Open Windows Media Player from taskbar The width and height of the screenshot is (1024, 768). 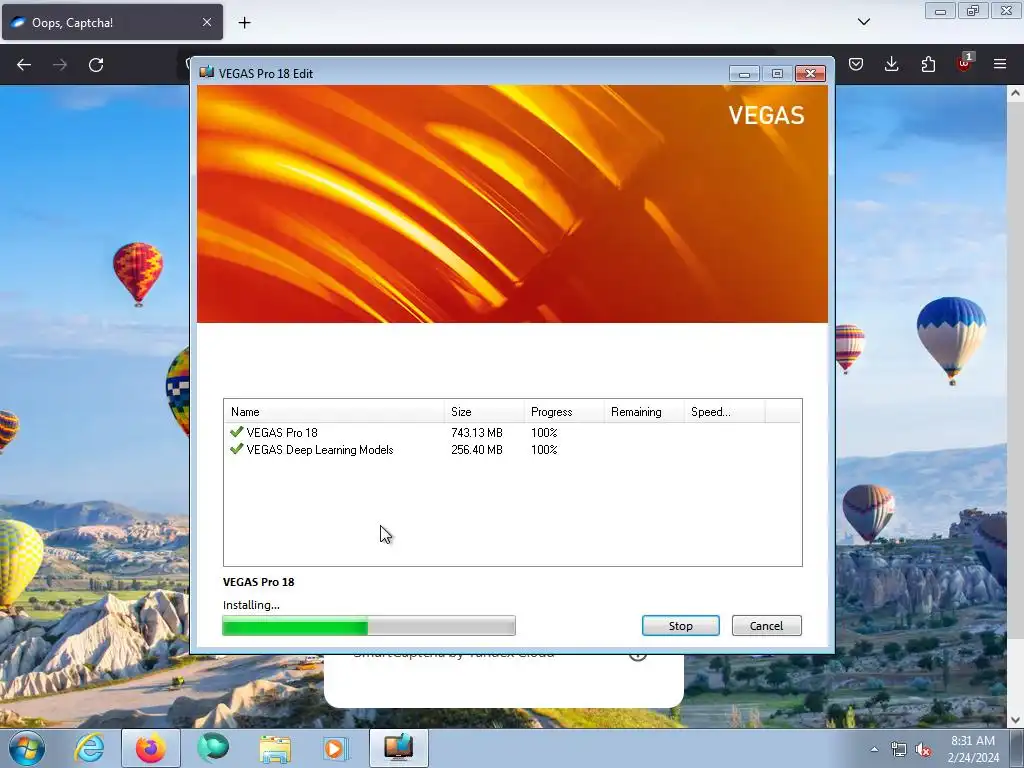336,748
